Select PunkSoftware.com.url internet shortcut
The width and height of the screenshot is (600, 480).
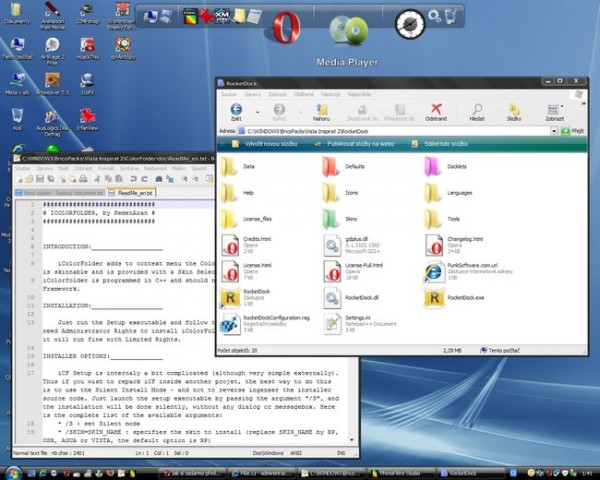468,271
